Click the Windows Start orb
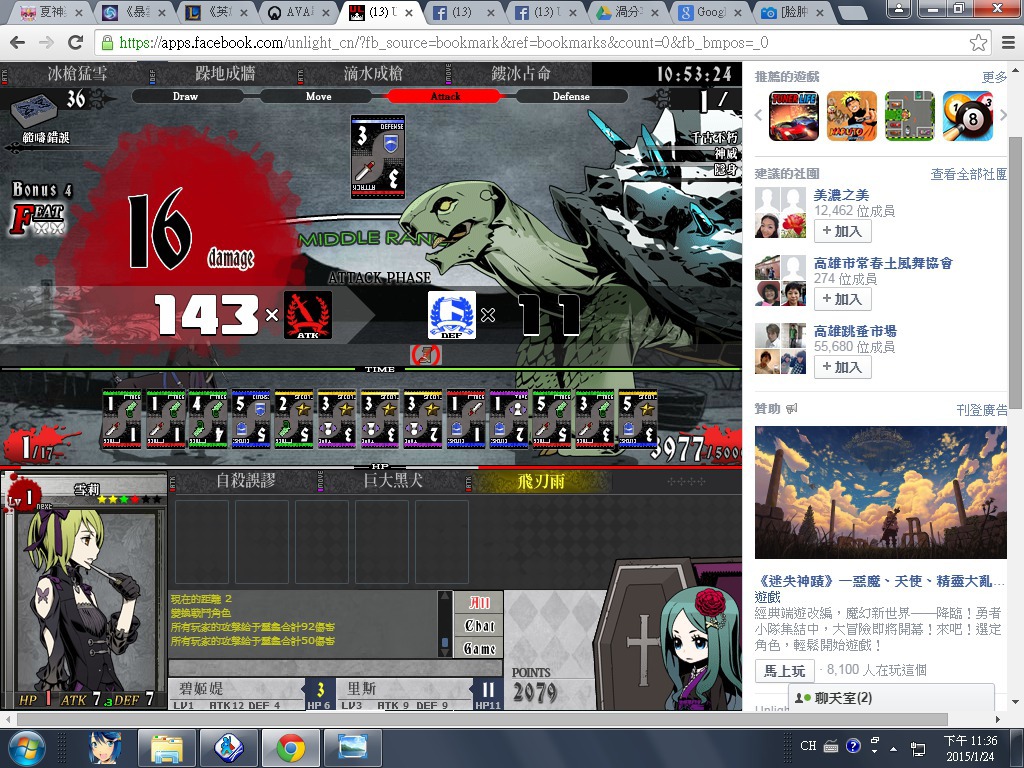The image size is (1024, 768). 26,748
